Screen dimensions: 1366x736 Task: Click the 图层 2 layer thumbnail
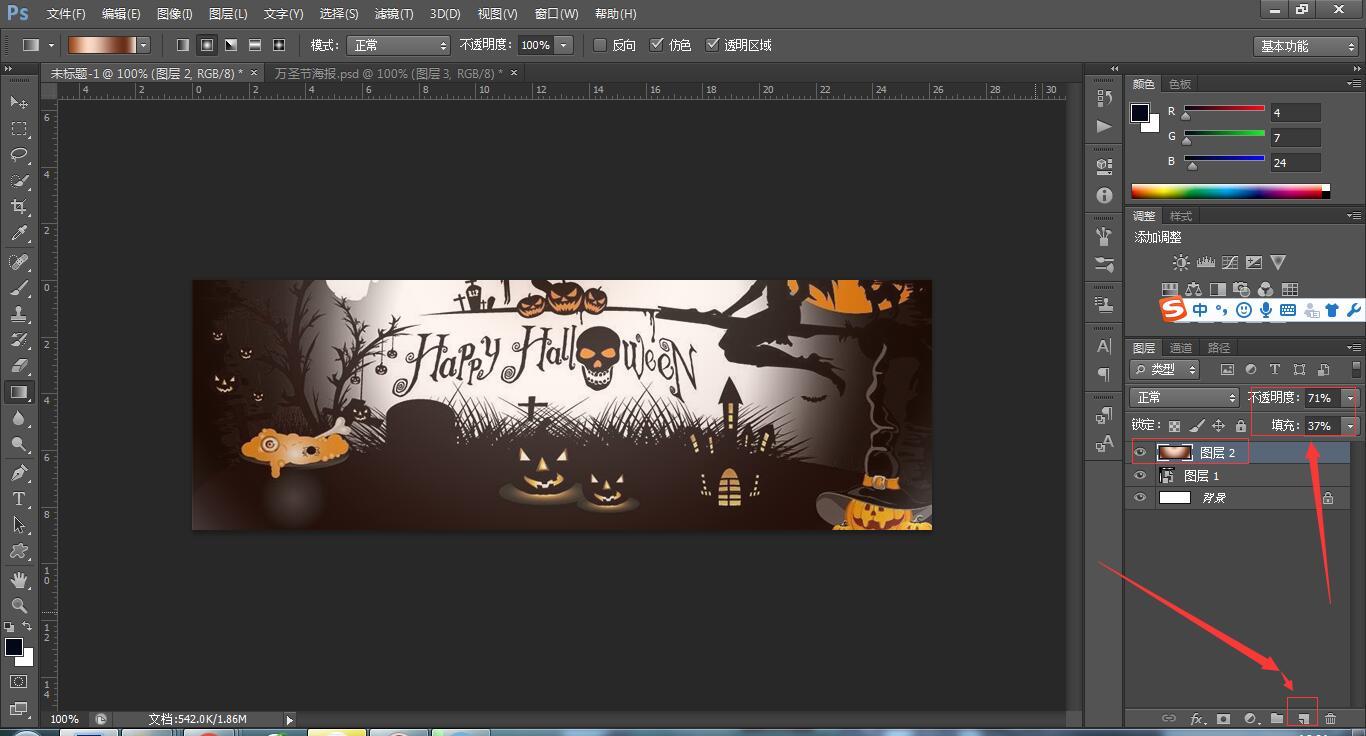tap(1174, 453)
